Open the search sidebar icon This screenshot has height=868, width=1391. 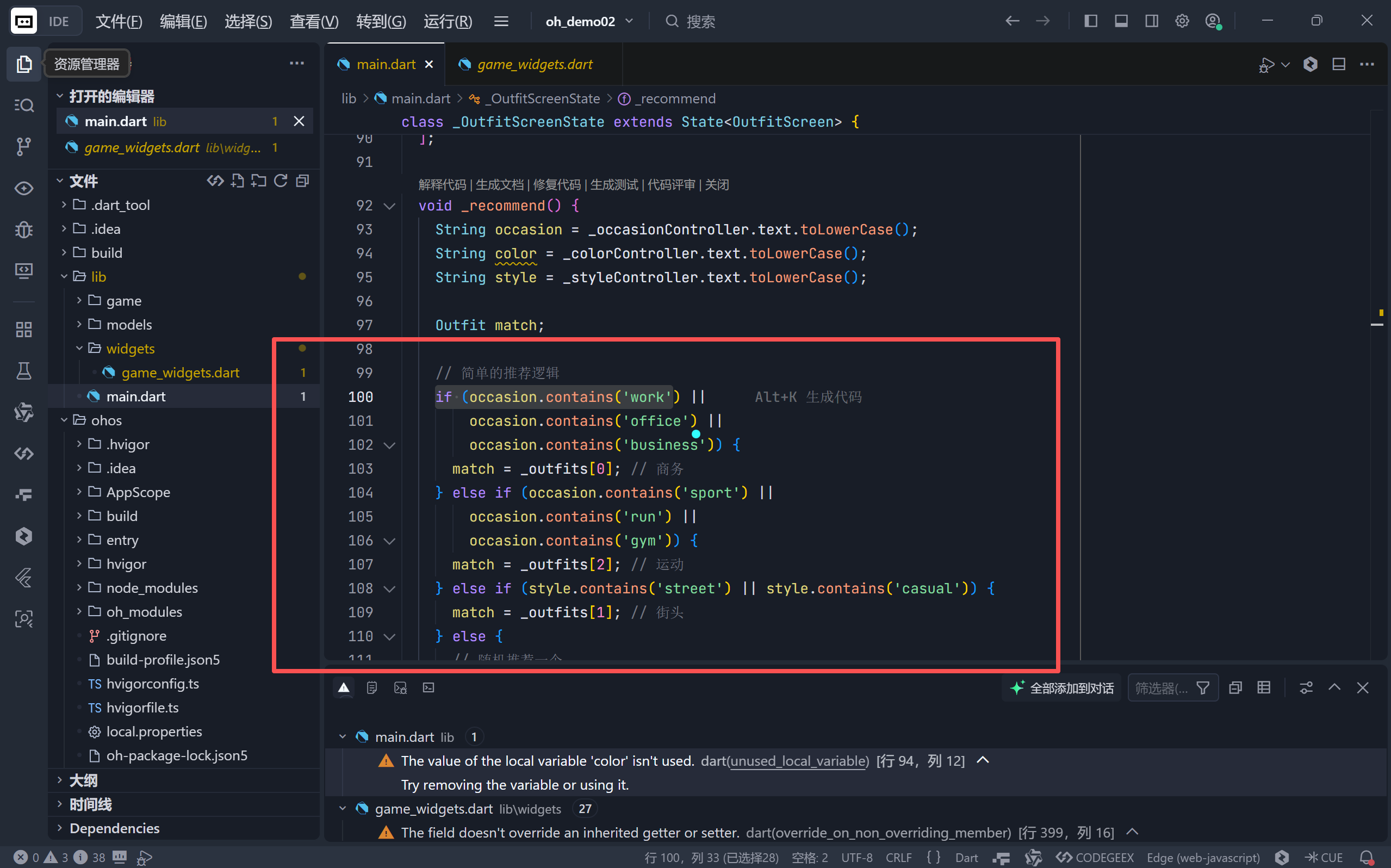23,105
